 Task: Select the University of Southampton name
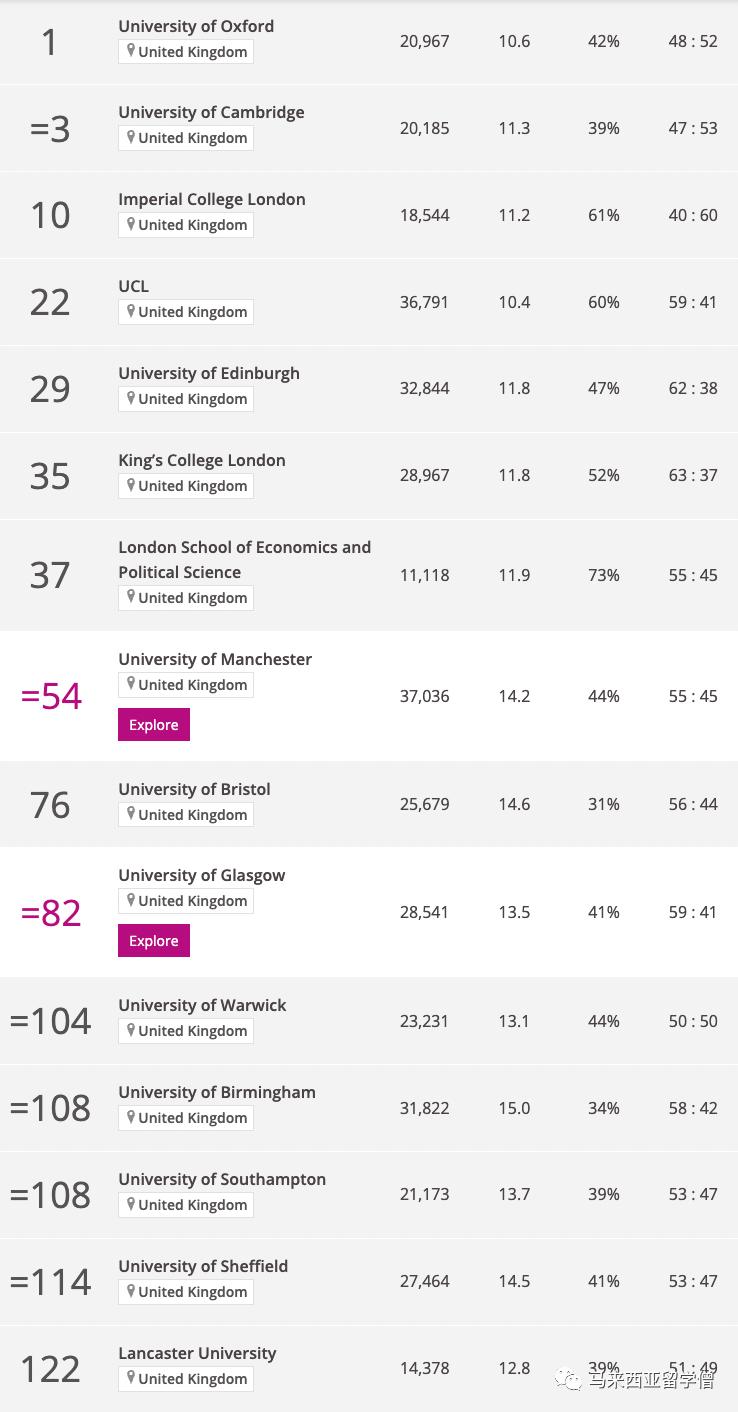(222, 1179)
